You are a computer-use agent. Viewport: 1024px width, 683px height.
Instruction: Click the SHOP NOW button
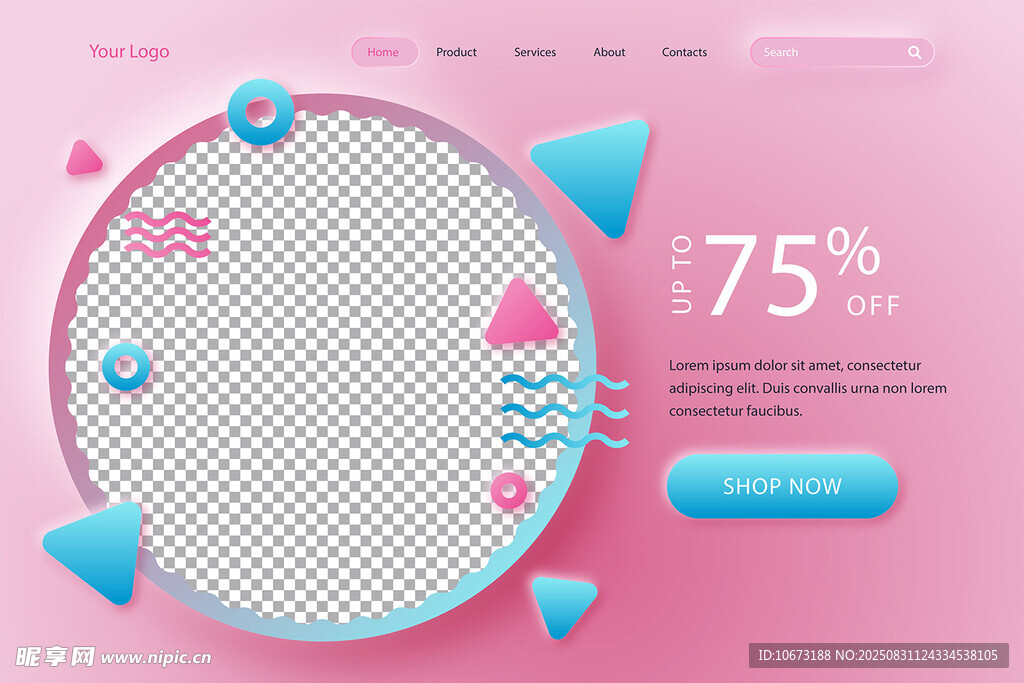click(782, 486)
